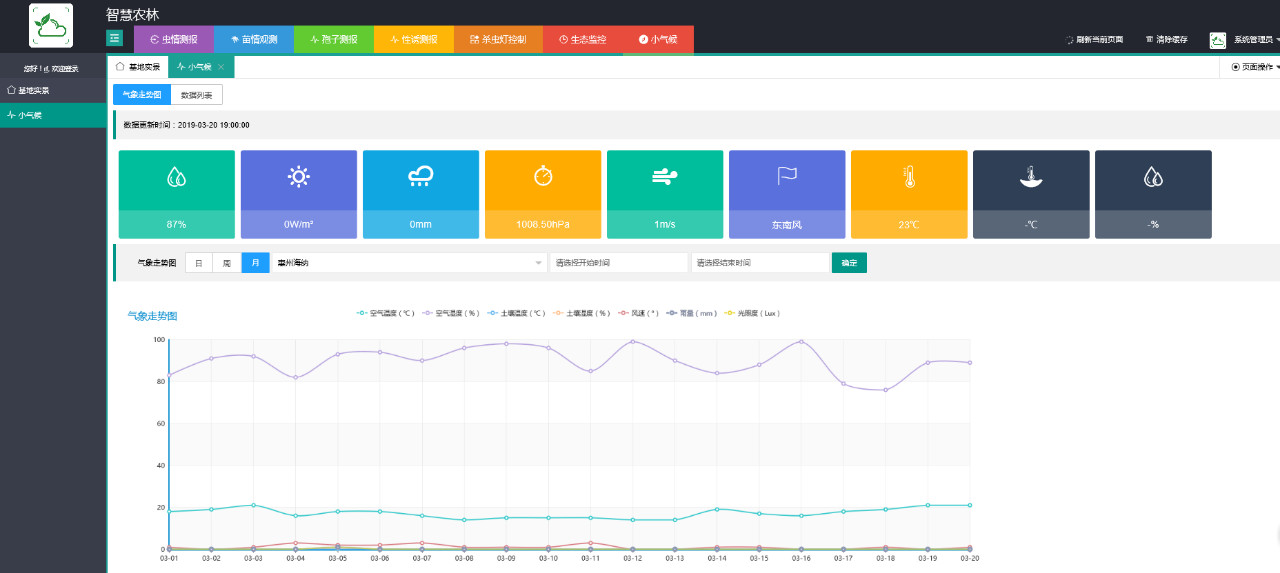Select the 小气候 top menu
This screenshot has height=573, width=1280.
[658, 39]
